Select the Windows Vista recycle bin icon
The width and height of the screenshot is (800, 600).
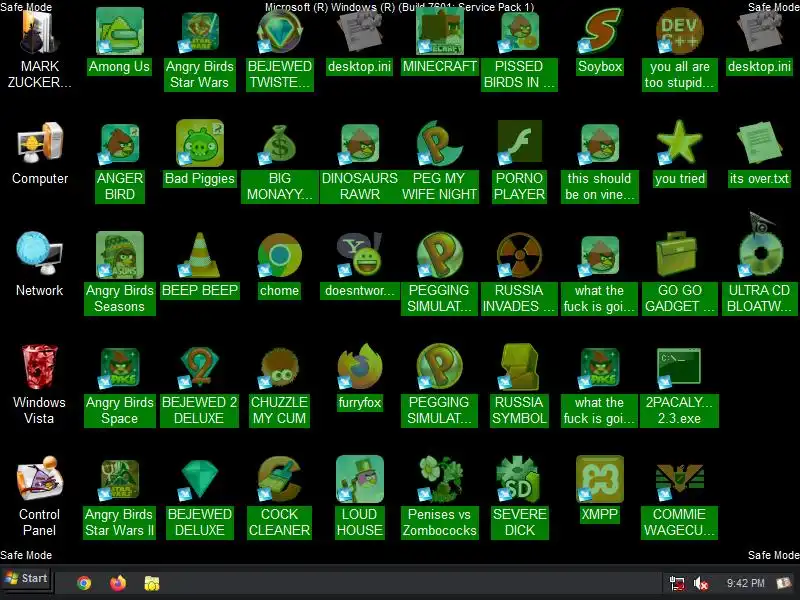click(40, 366)
